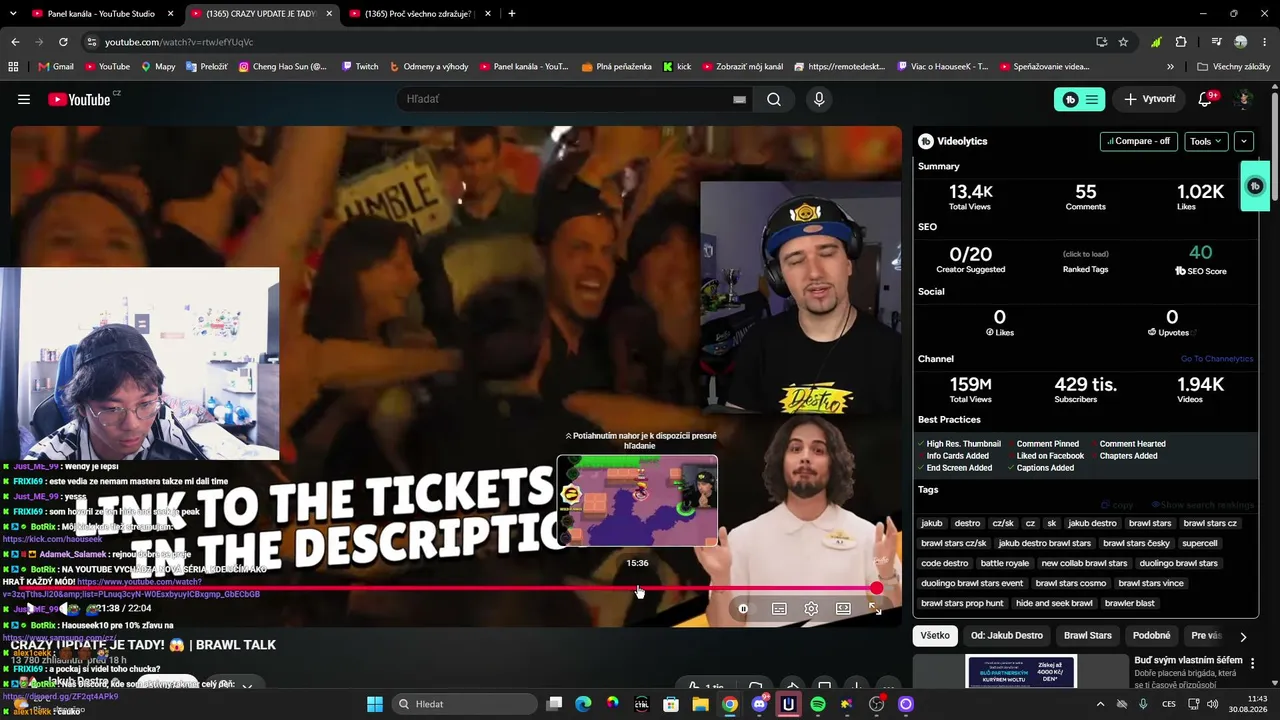Show more video suggestion chips with arrow

pyautogui.click(x=1243, y=636)
